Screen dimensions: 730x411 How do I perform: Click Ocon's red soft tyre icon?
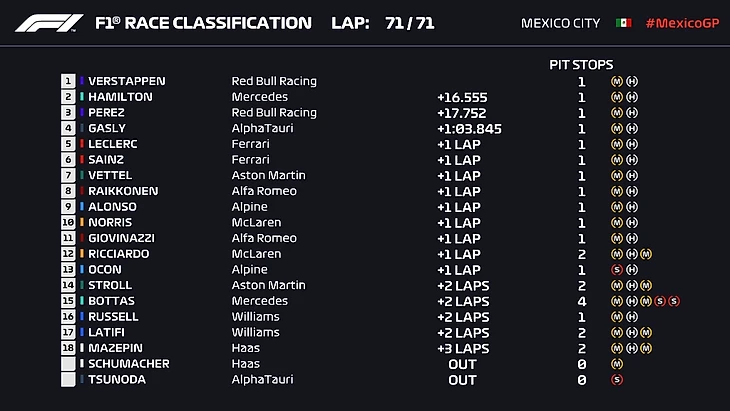coord(617,270)
